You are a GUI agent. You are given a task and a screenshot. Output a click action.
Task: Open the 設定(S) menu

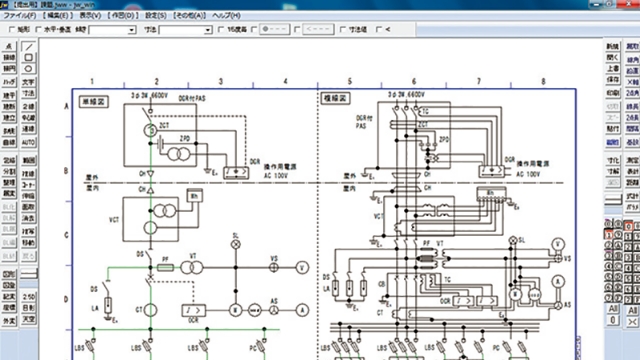click(x=156, y=16)
